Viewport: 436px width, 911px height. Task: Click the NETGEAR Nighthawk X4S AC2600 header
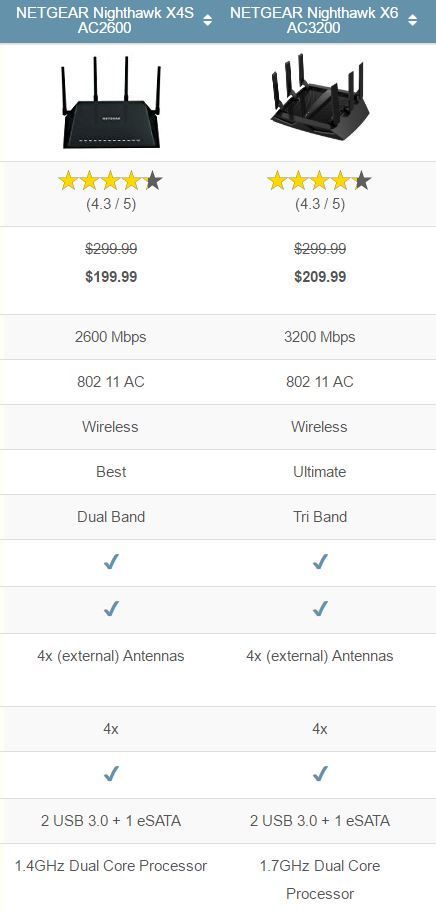105,20
